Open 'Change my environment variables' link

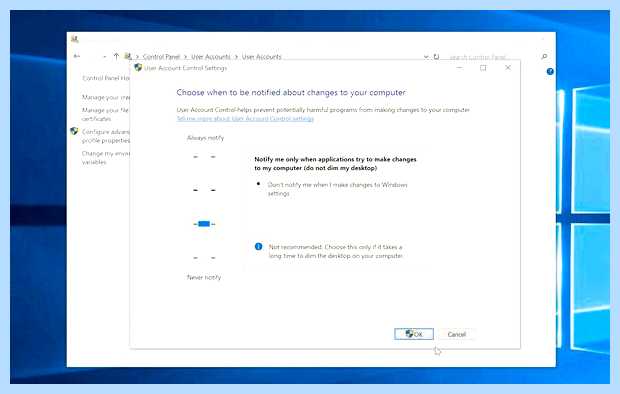point(105,157)
